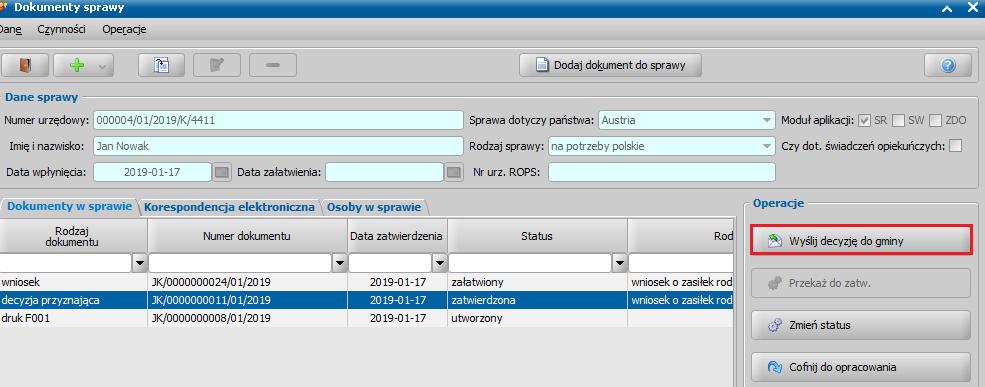Click the blue help question mark icon

pyautogui.click(x=948, y=65)
